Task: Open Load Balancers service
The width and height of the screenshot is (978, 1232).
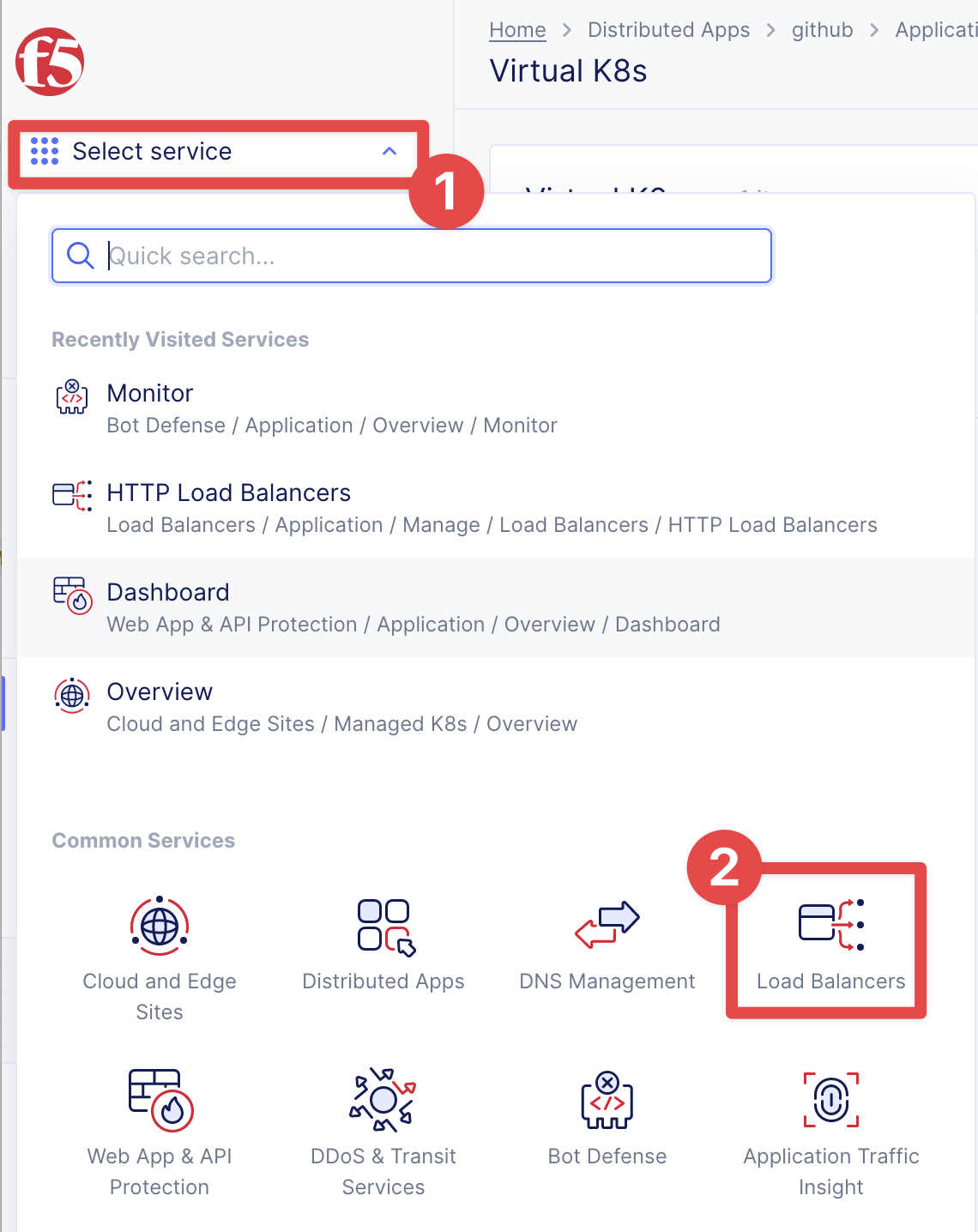Action: 830,944
